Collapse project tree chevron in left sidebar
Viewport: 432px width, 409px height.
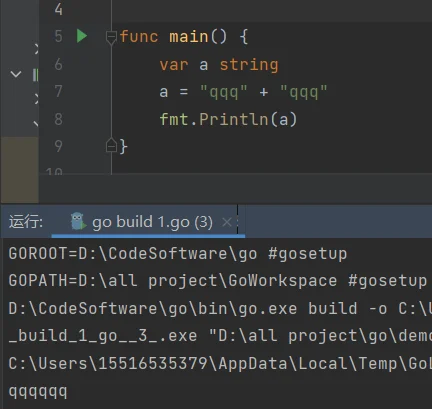click(x=16, y=74)
